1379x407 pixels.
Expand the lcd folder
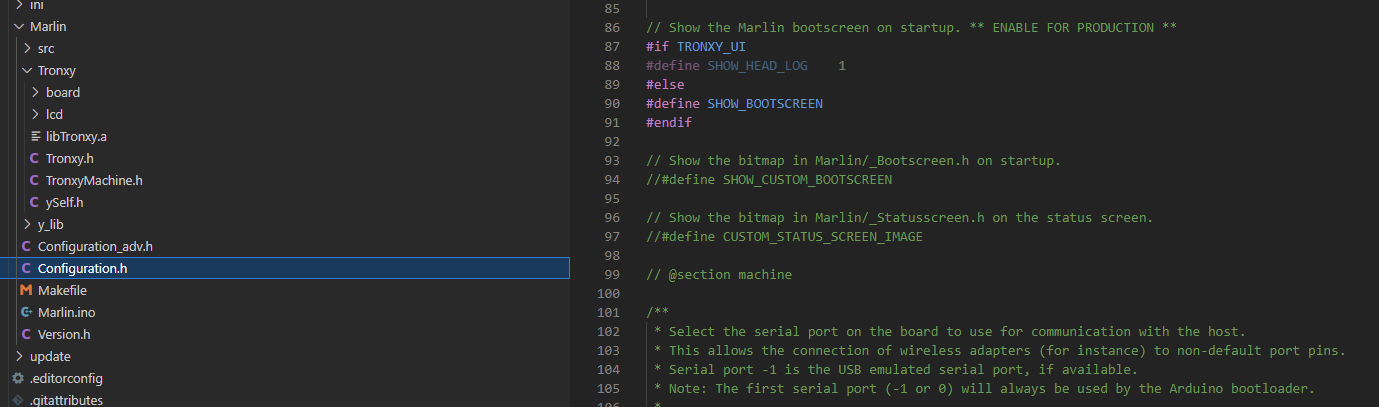35,115
